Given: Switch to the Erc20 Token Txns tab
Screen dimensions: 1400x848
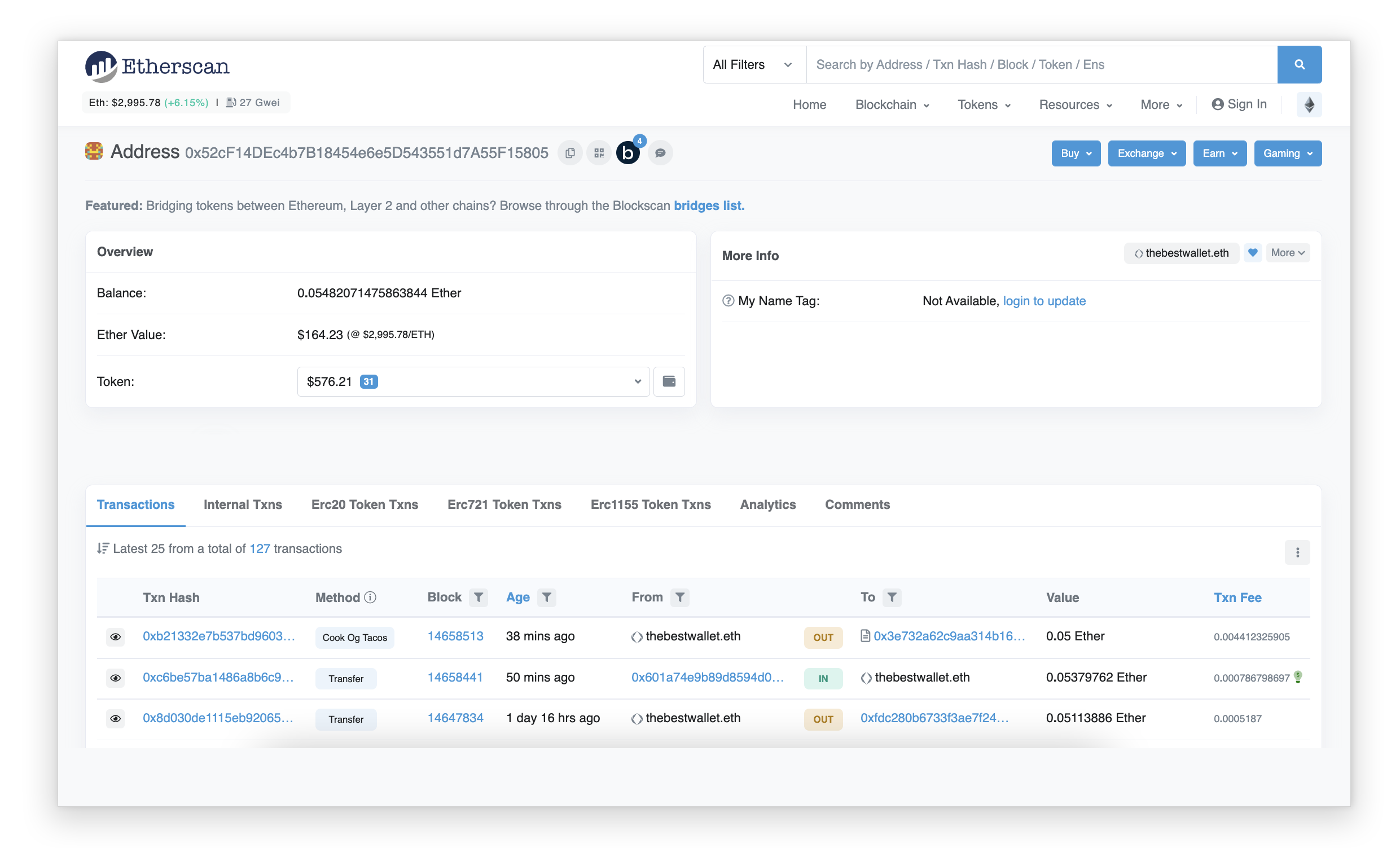Looking at the screenshot, I should point(363,504).
